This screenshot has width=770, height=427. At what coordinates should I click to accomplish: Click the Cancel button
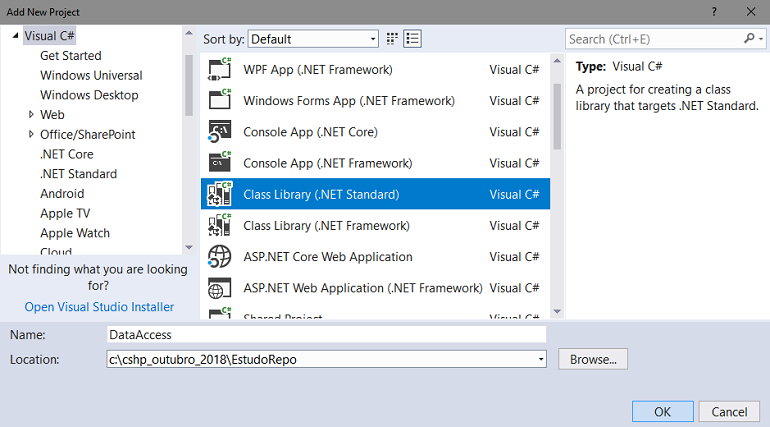click(x=729, y=411)
